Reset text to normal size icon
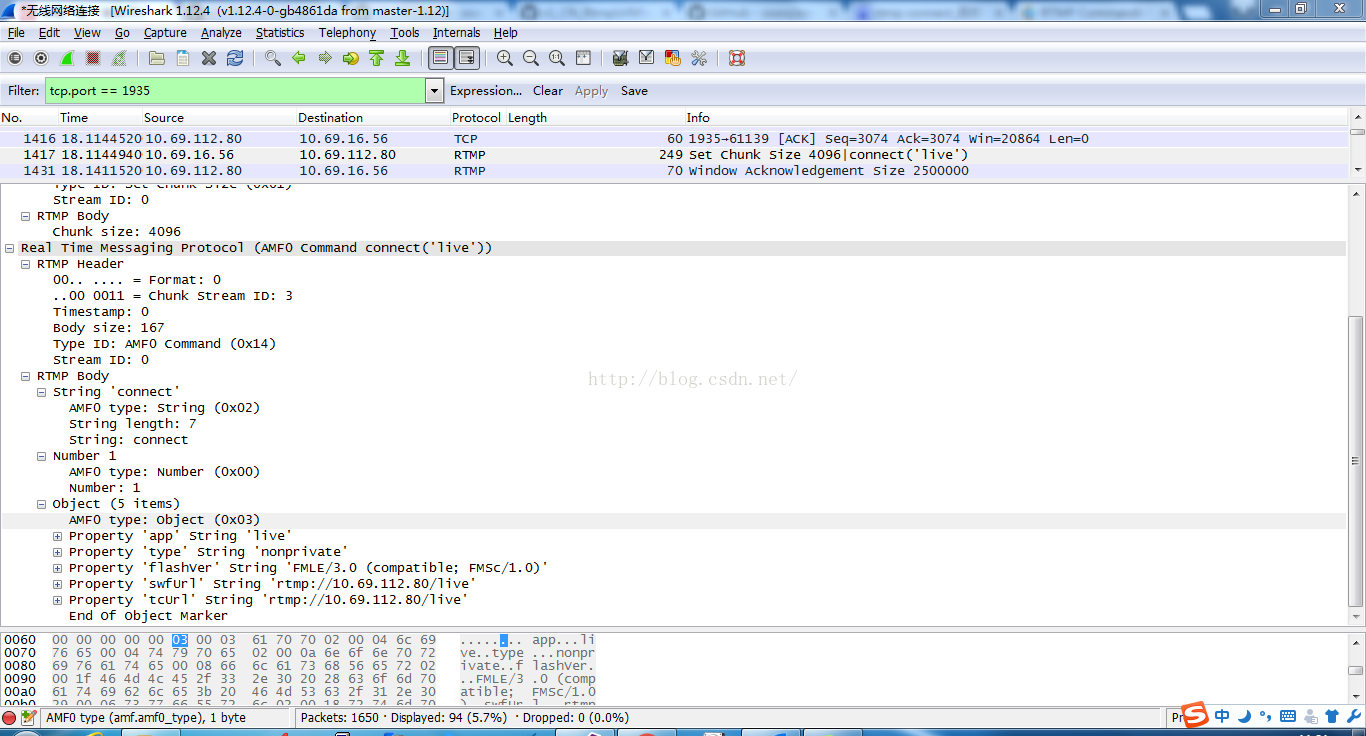Viewport: 1366px width, 736px height. [556, 58]
